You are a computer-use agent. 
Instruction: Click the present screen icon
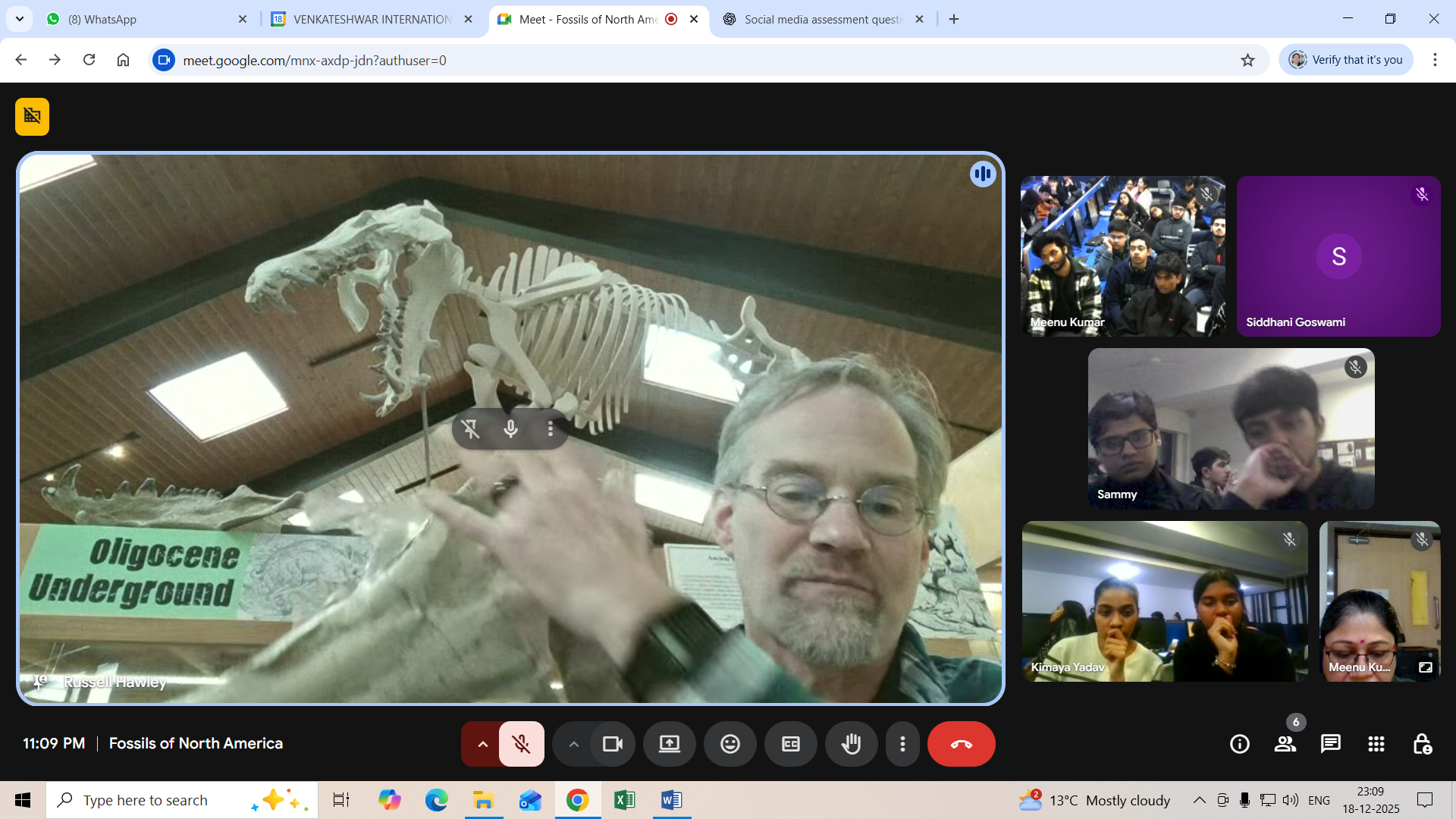669,744
